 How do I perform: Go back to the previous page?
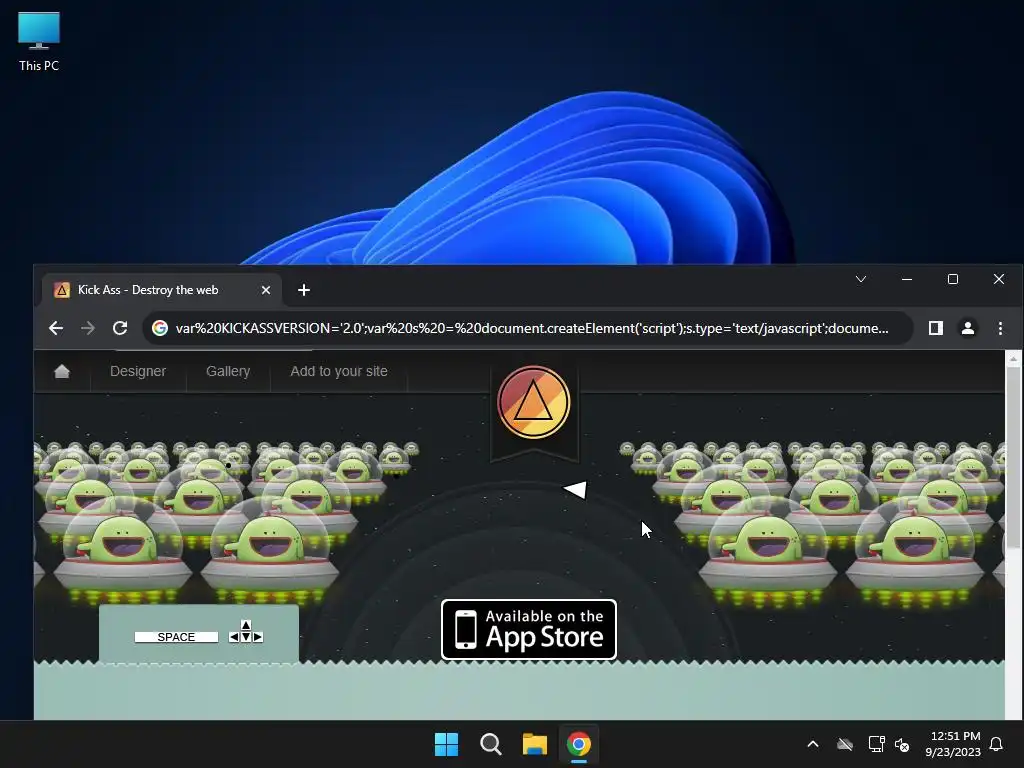point(56,328)
